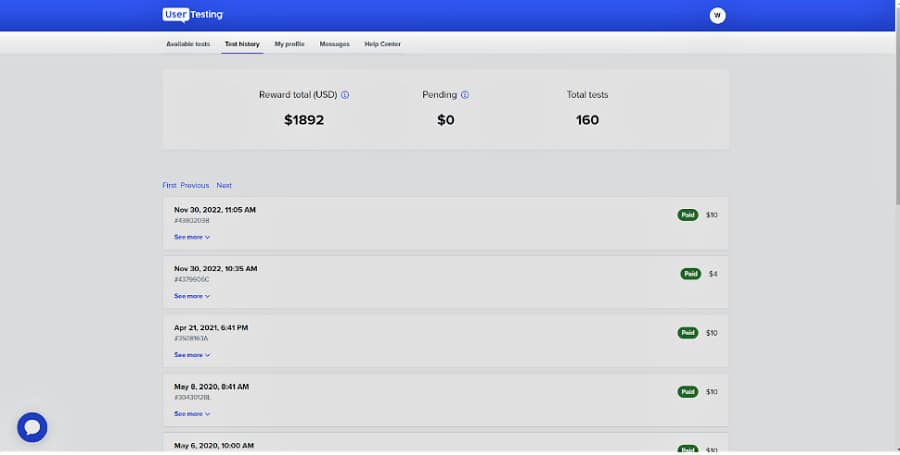Expand See more for Apr 21, 2021 test
Viewport: 900px width, 455px height.
coord(191,355)
